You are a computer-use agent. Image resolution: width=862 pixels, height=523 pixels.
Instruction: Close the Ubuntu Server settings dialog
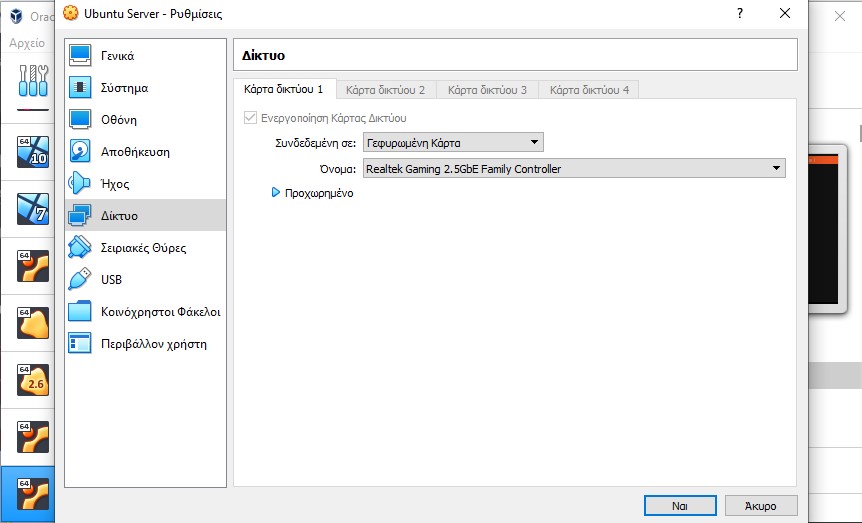[x=784, y=13]
